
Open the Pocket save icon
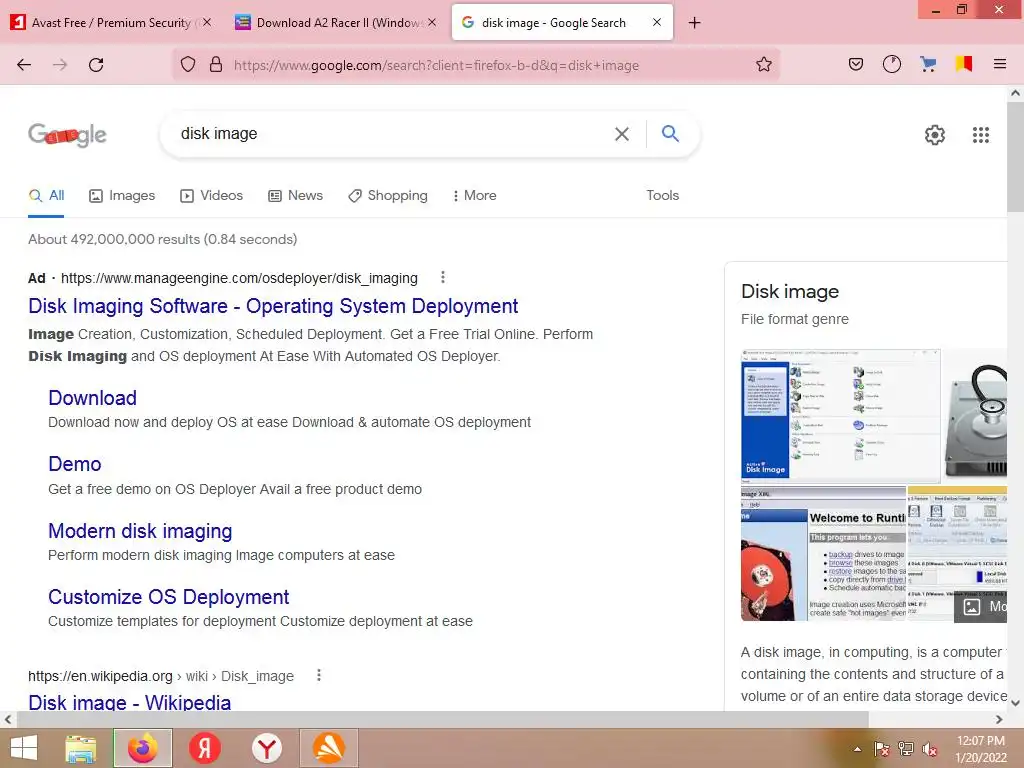coord(856,64)
